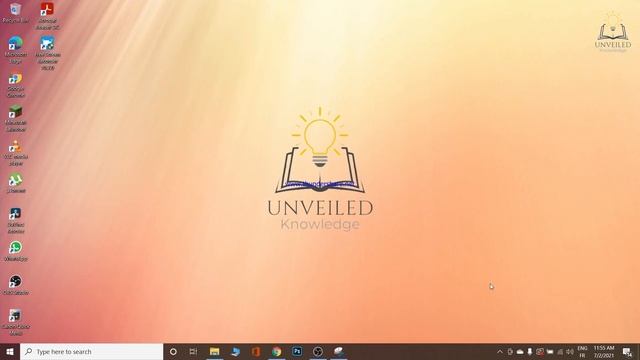Screen dimensions: 640x360
Task: Select the OBS Studio desktop shortcut
Action: [x=16, y=285]
